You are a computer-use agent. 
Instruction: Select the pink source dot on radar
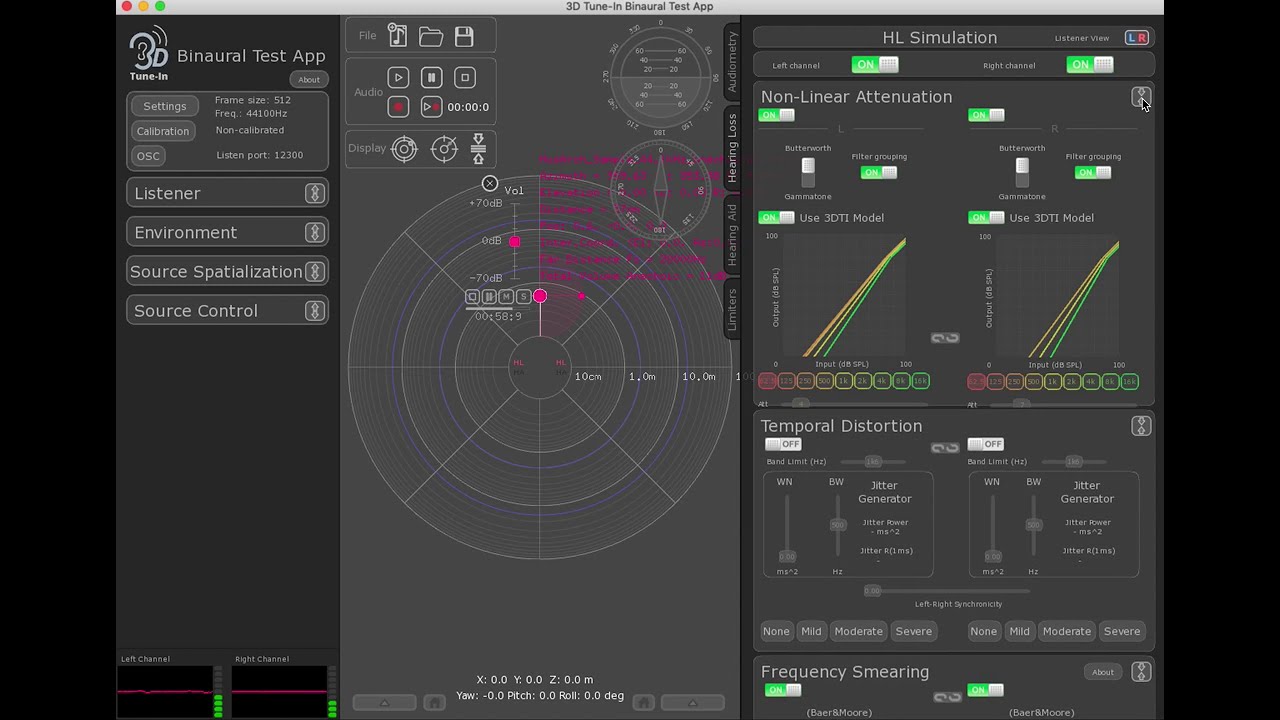(x=540, y=296)
